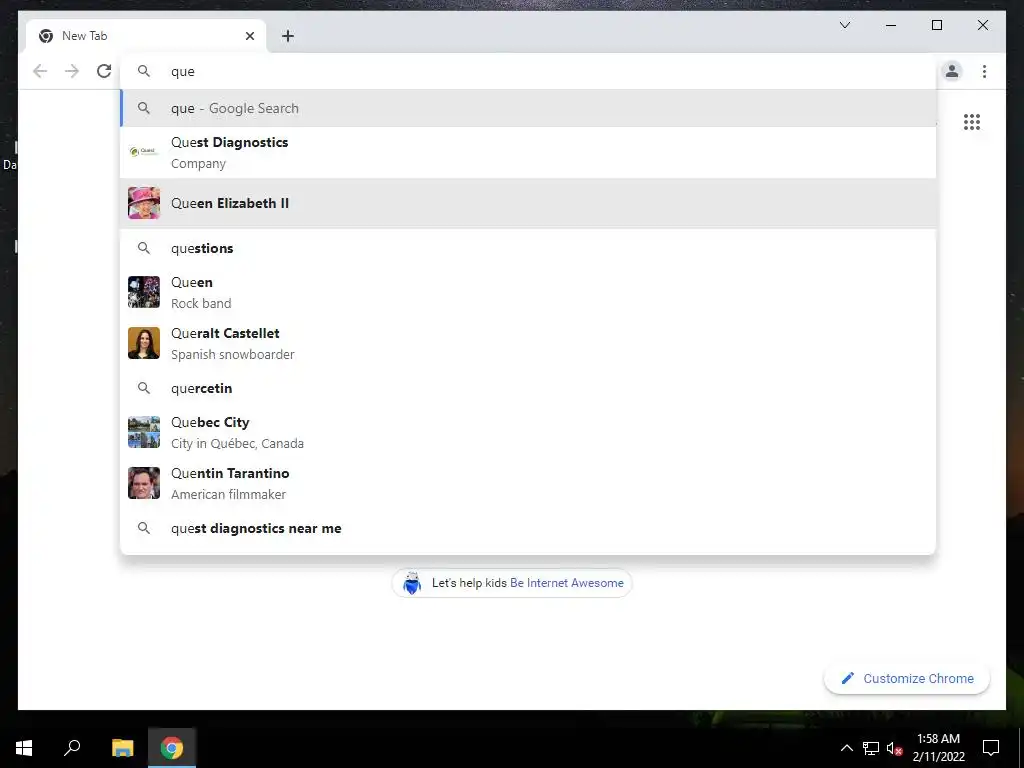Open Windows taskbar search
Screen dimensions: 1024x768
[72, 747]
